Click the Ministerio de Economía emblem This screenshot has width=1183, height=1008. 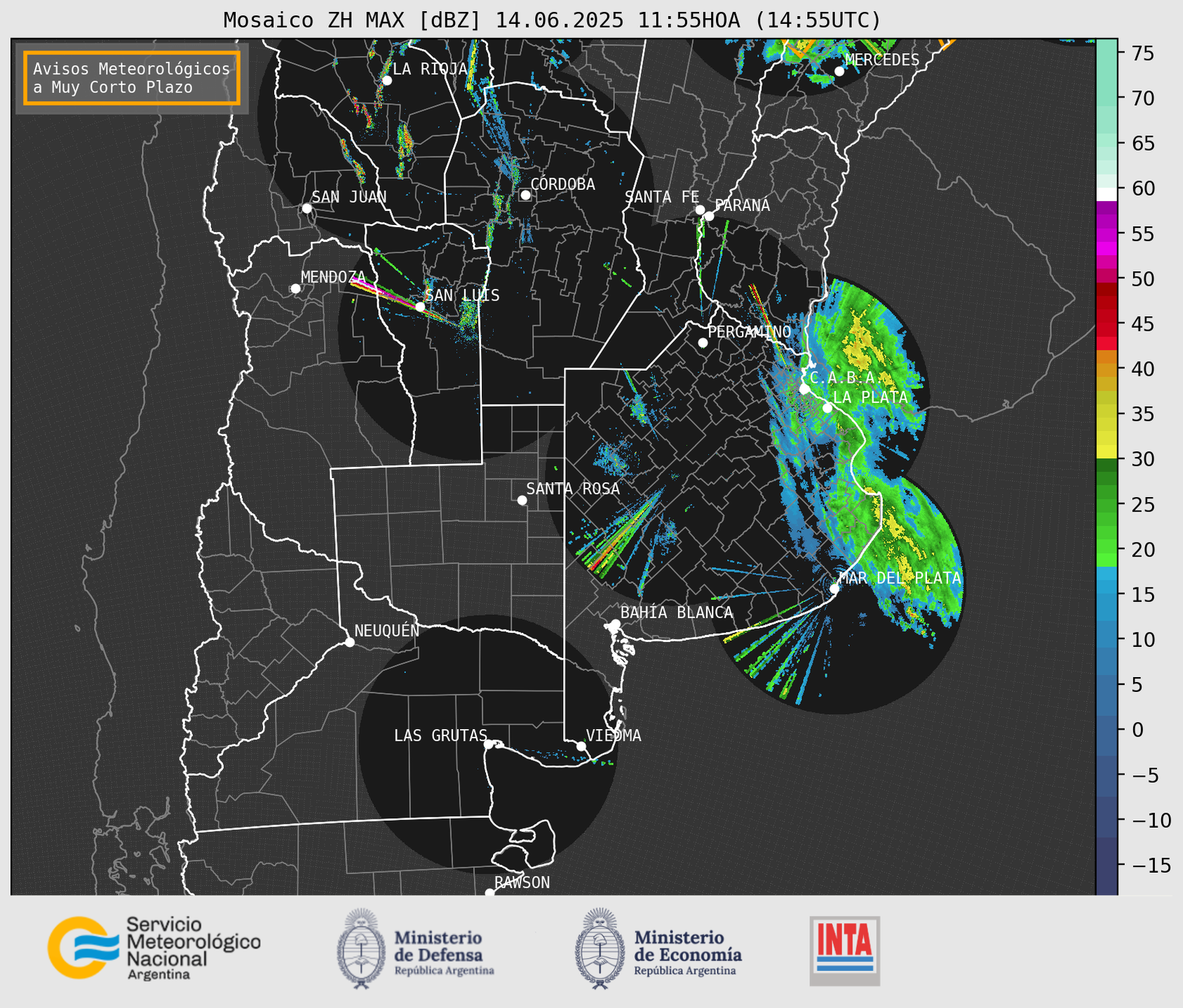(600, 949)
